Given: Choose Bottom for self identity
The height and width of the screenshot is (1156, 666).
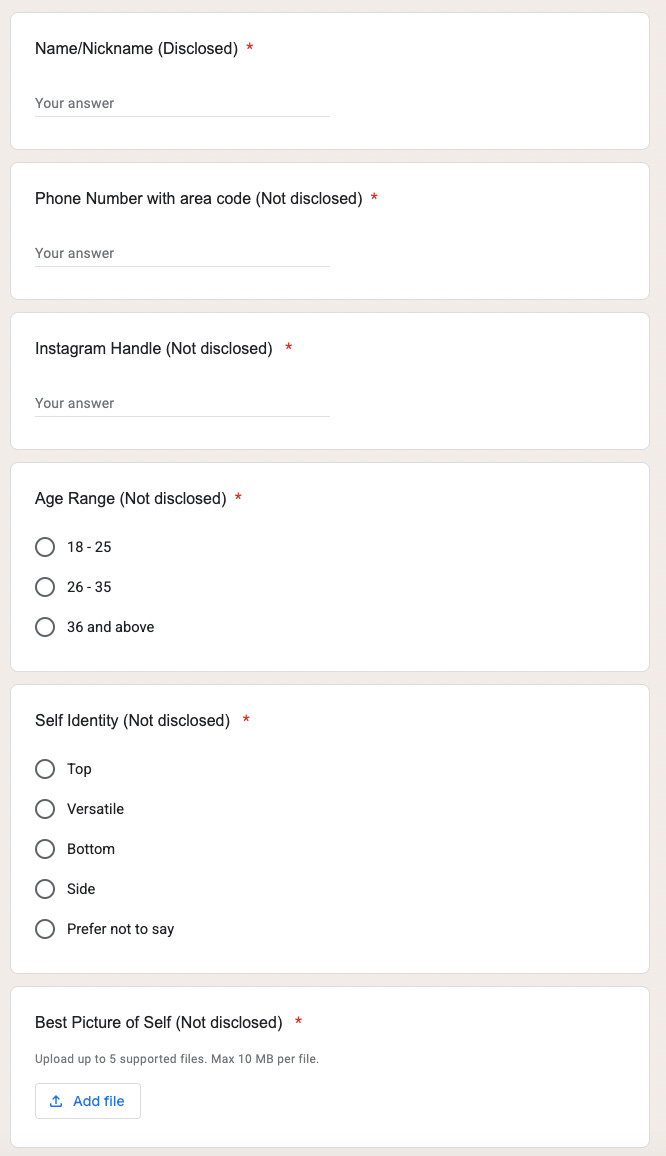Looking at the screenshot, I should [45, 849].
